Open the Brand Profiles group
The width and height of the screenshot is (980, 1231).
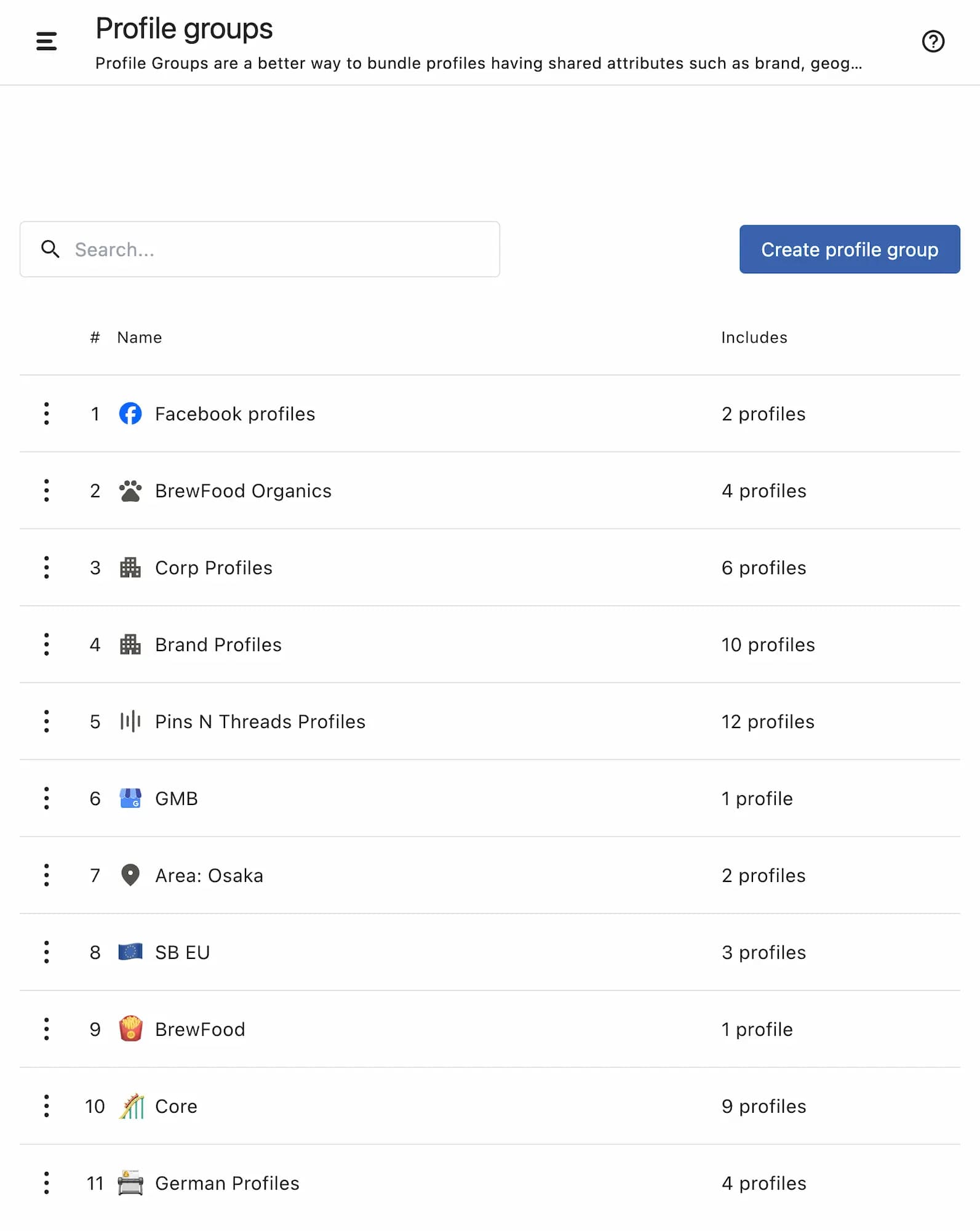(x=218, y=644)
